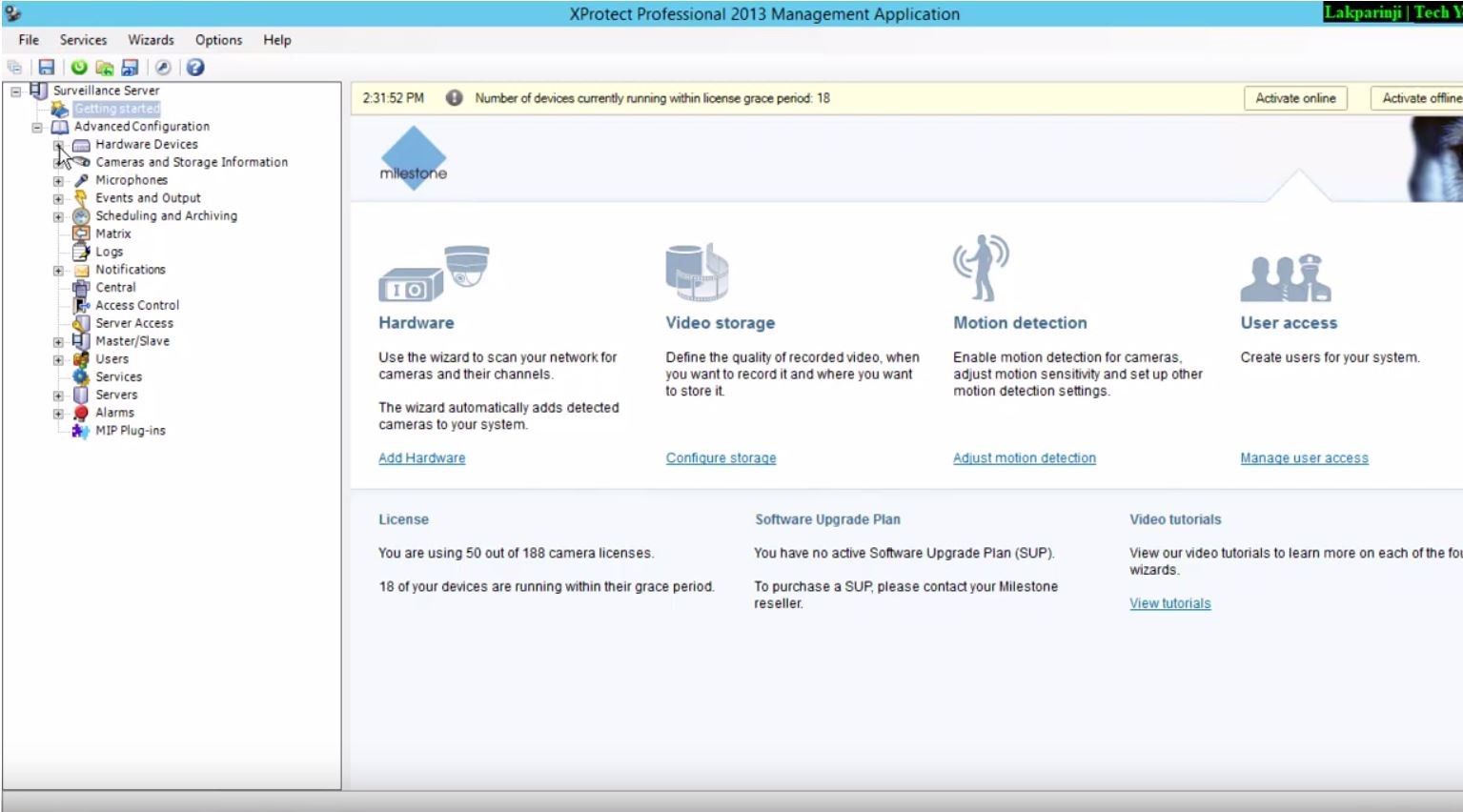Open the Add Hardware link

(x=422, y=458)
